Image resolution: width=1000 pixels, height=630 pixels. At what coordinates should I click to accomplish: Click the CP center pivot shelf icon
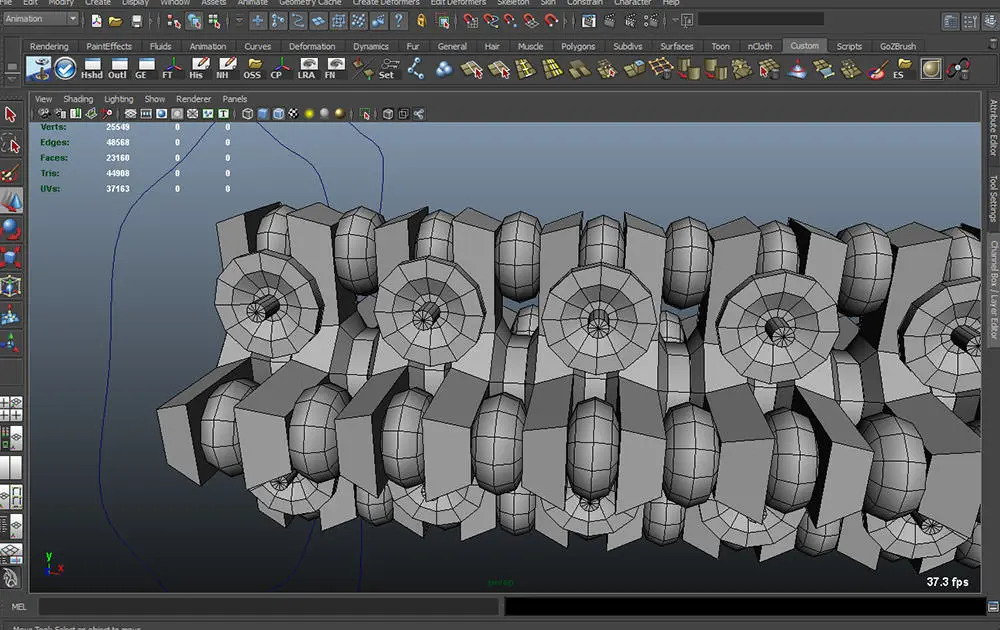pos(280,68)
